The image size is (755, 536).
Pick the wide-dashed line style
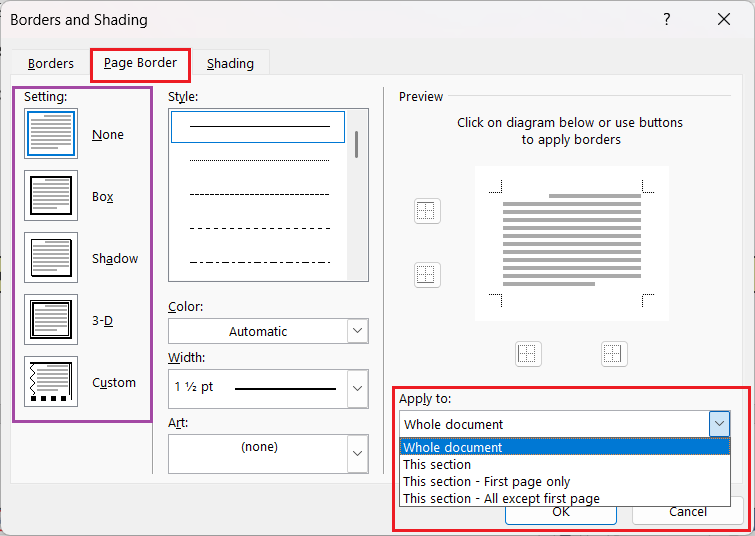tap(259, 228)
